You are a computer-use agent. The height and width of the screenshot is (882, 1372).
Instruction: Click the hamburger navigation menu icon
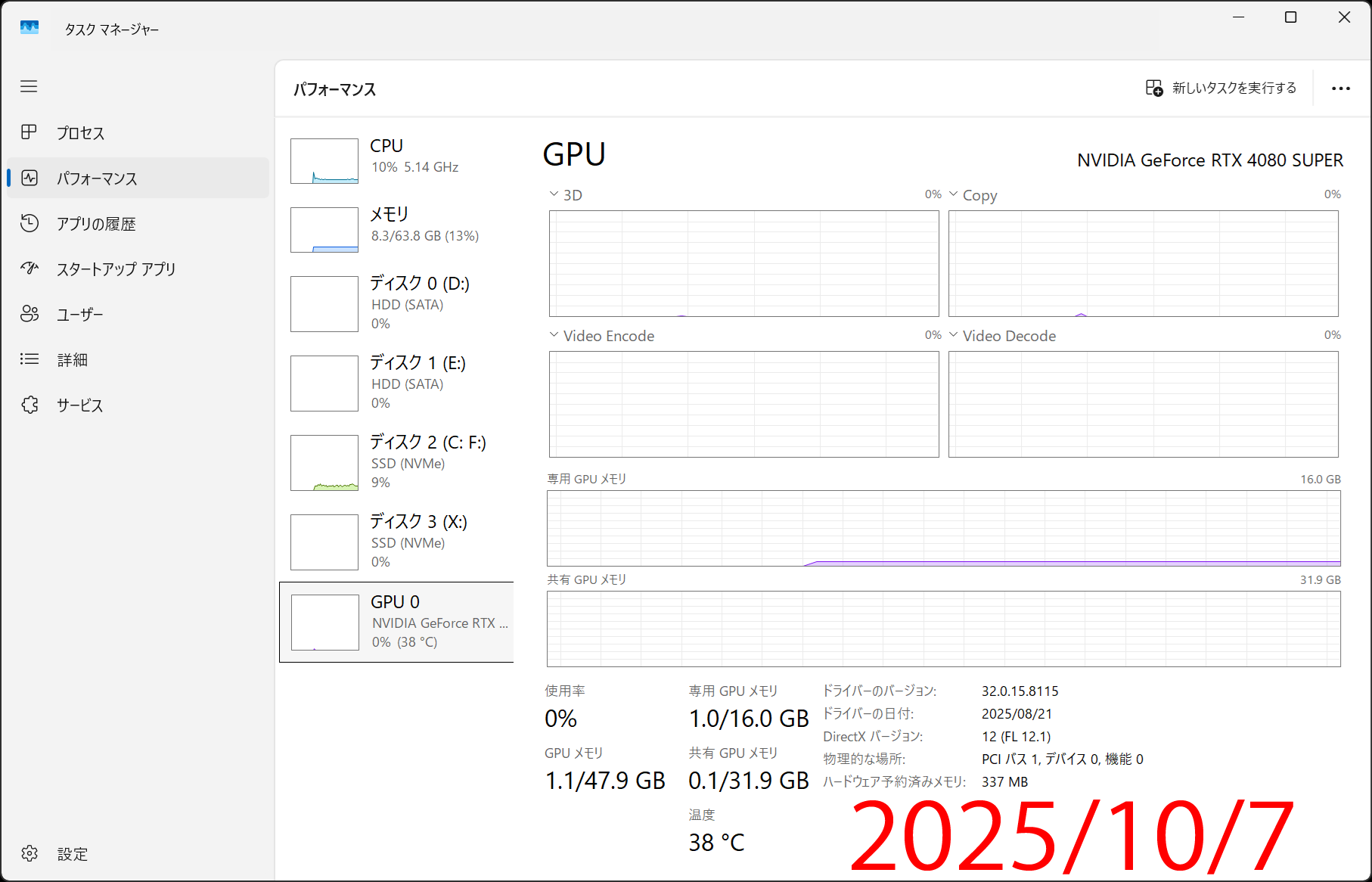29,86
